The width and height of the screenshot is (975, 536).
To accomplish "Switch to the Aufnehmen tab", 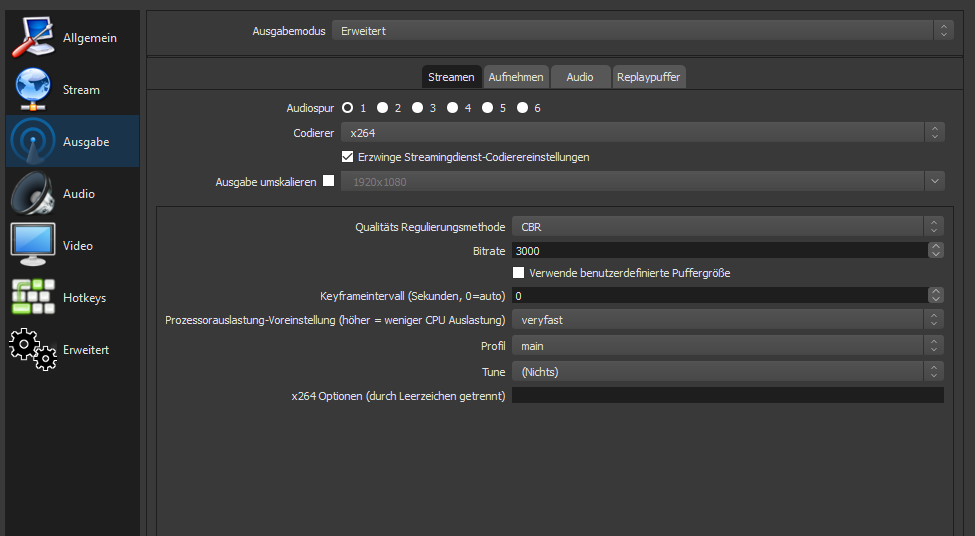I will pyautogui.click(x=516, y=77).
